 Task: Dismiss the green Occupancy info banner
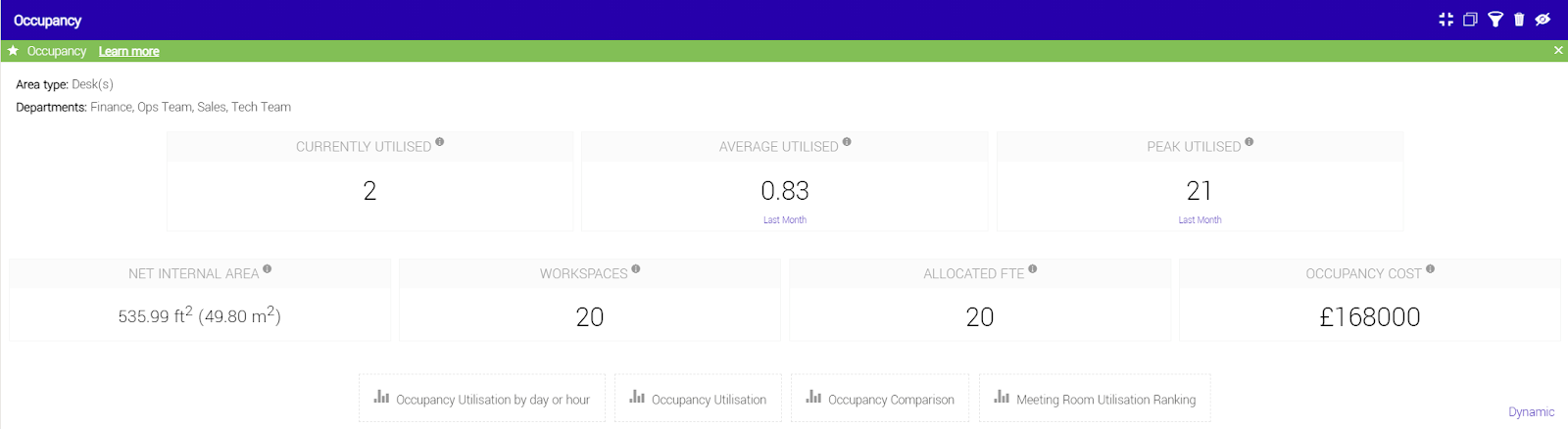pos(1558,50)
